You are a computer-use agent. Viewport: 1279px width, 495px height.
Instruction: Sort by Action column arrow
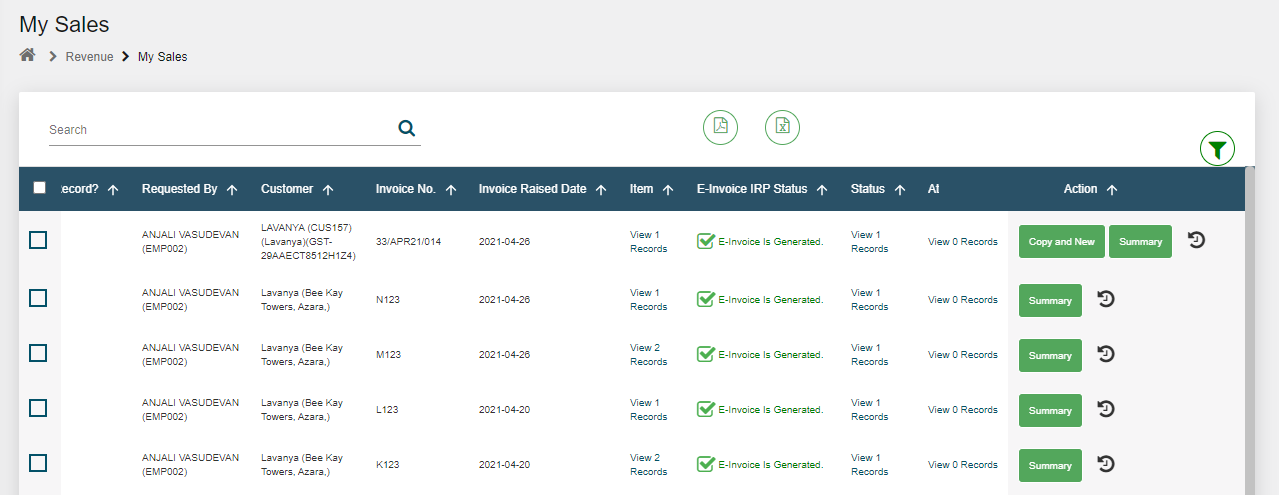click(x=1112, y=189)
